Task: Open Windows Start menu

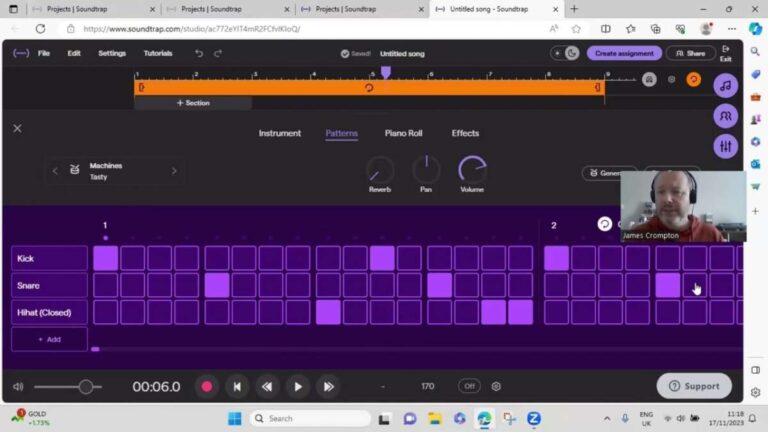Action: click(235, 418)
